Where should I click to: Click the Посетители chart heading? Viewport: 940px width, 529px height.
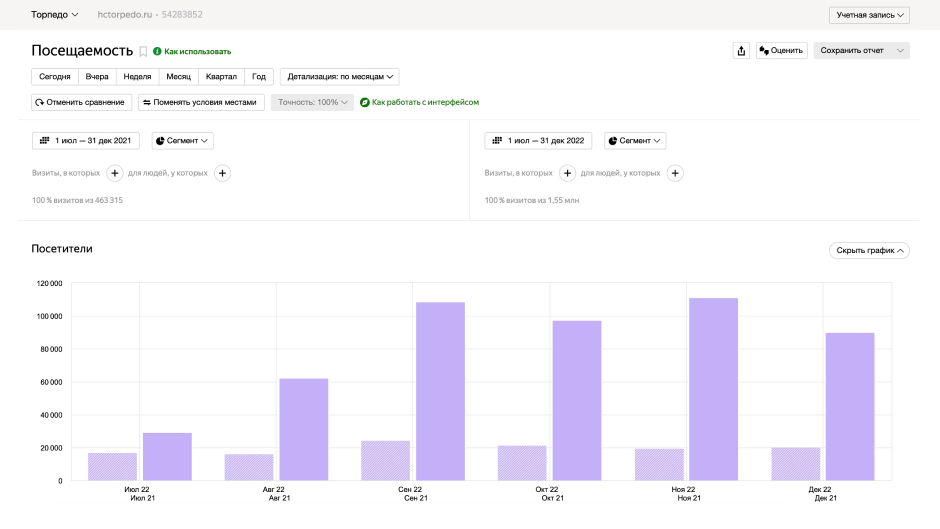coord(62,249)
